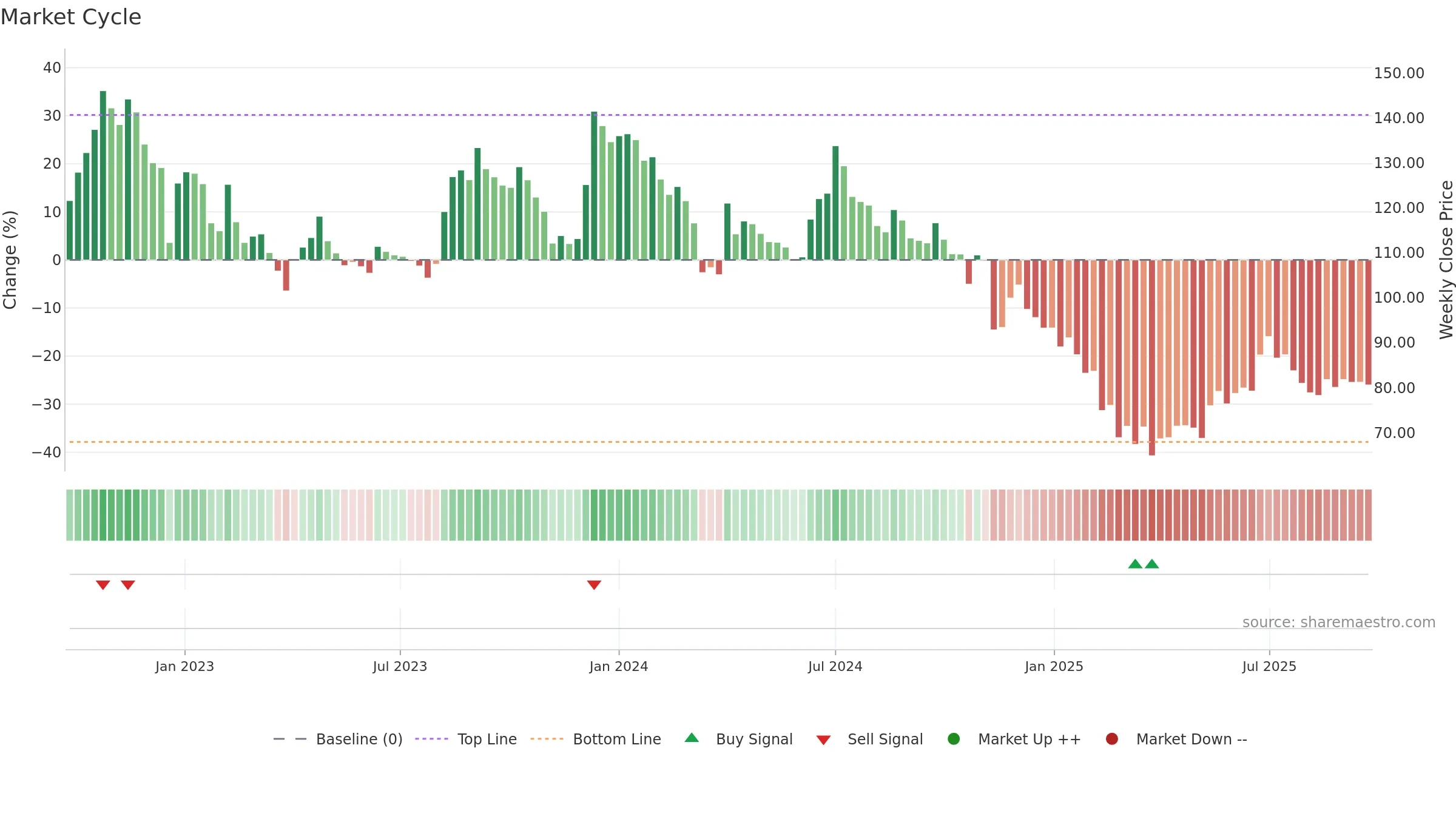Image resolution: width=1456 pixels, height=819 pixels.
Task: Click the orange Bottom Line across the chart
Action: [x=719, y=442]
